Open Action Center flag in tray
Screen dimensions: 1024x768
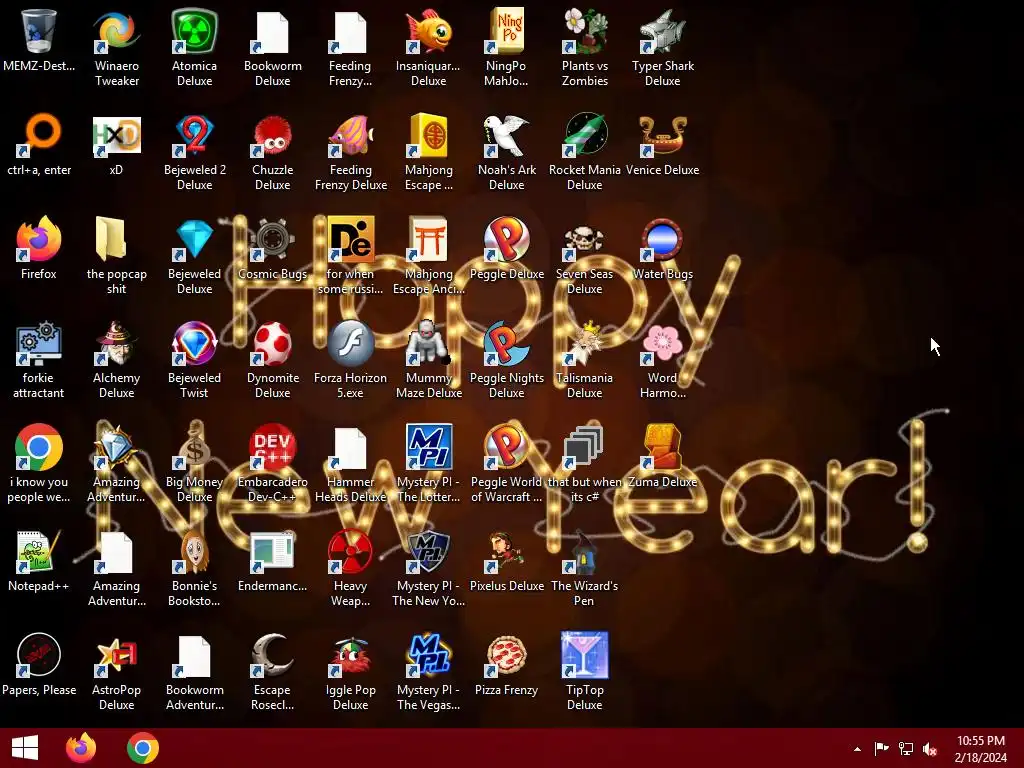click(882, 748)
